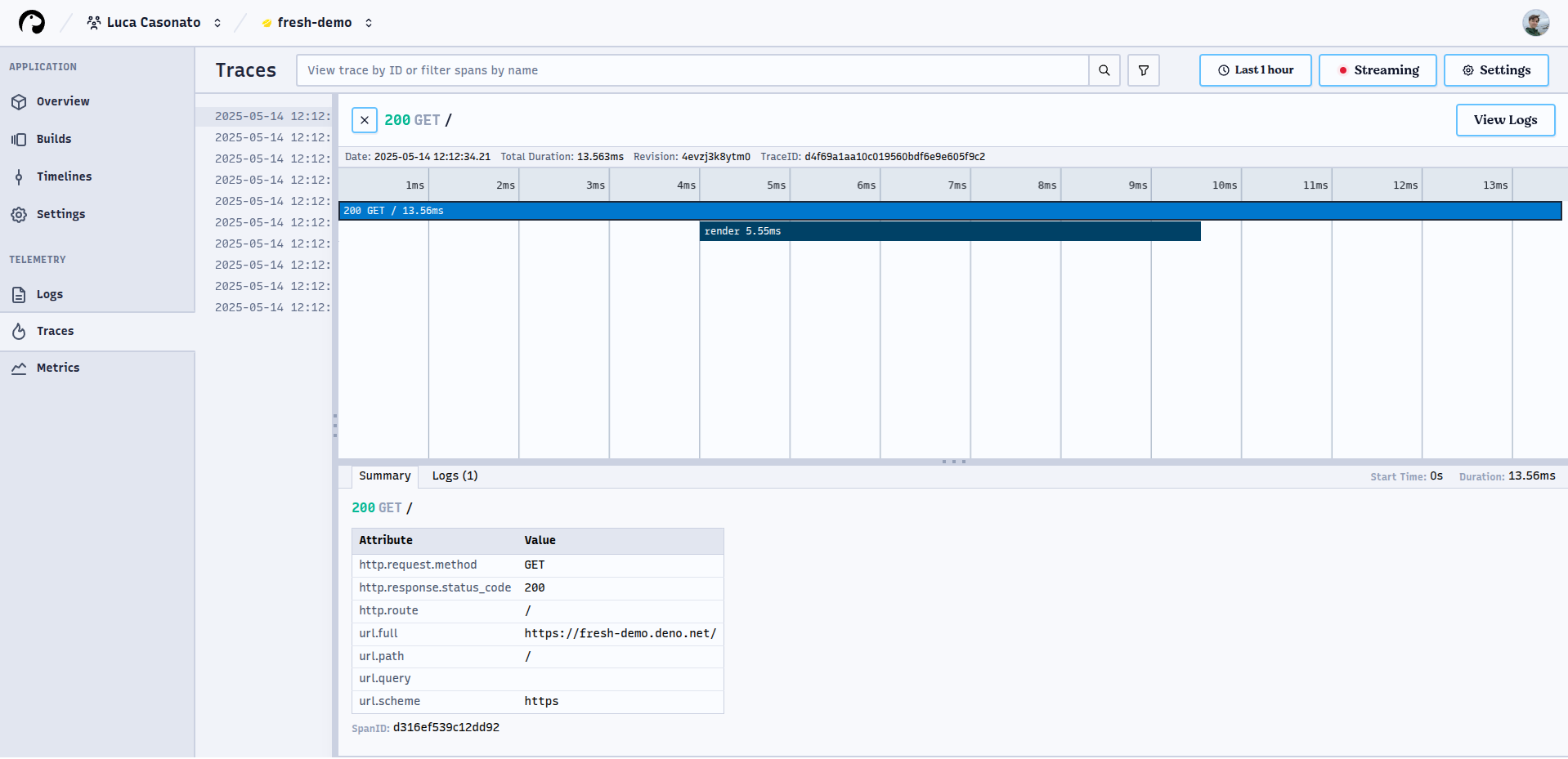
Task: Open the Traces Settings dropdown
Action: [1496, 70]
